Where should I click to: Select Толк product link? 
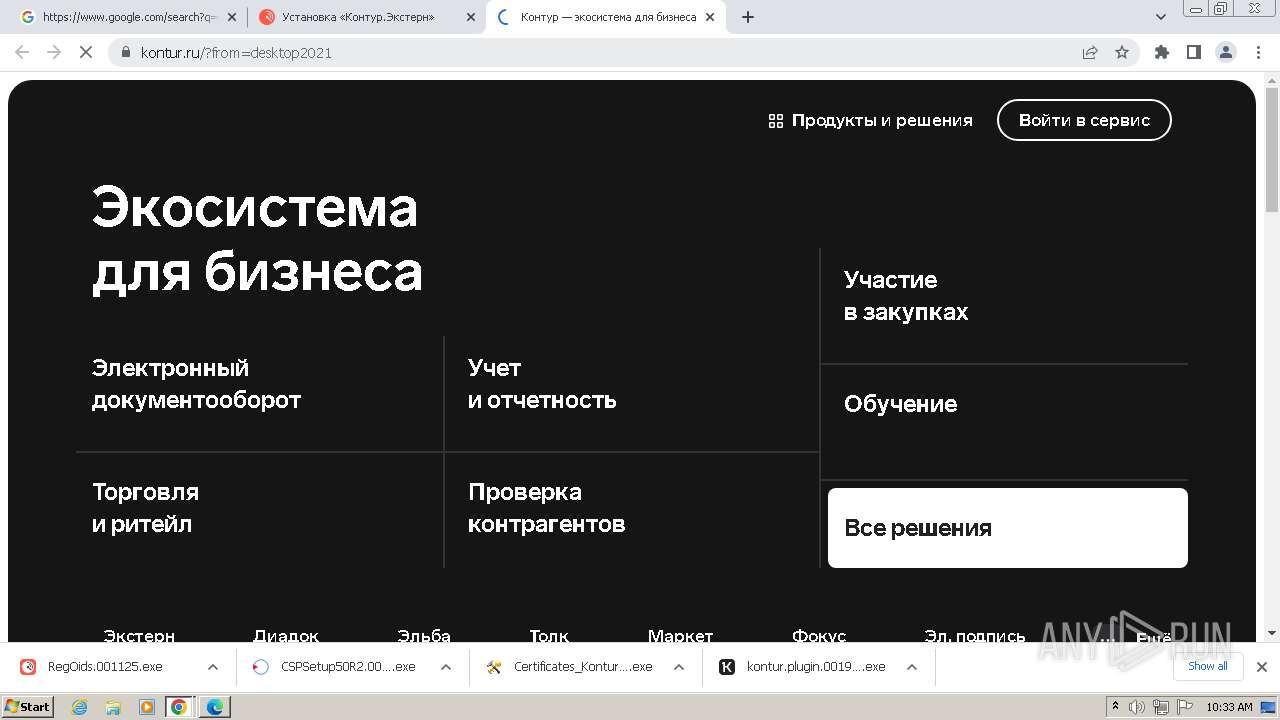549,635
